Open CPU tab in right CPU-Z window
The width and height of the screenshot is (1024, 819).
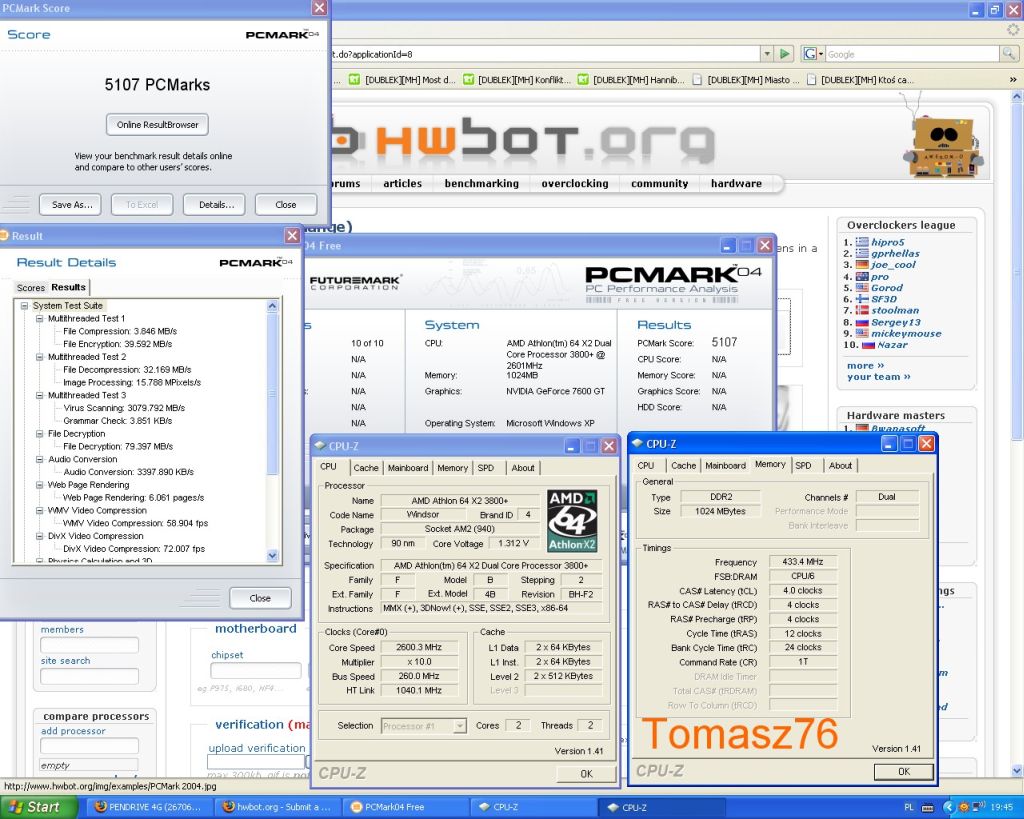pos(646,465)
